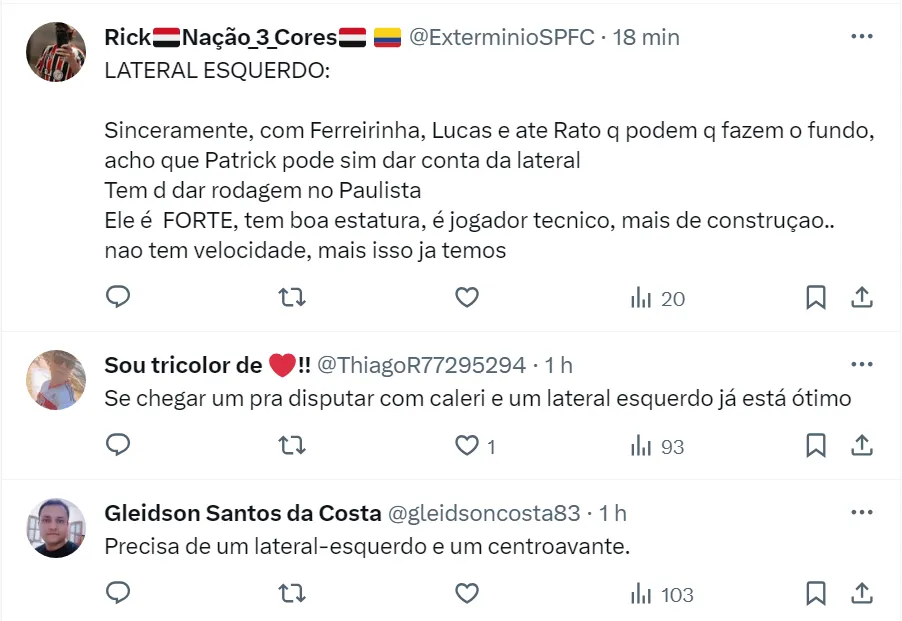View analytics showing 93 views
The height and width of the screenshot is (621, 902).
point(657,446)
